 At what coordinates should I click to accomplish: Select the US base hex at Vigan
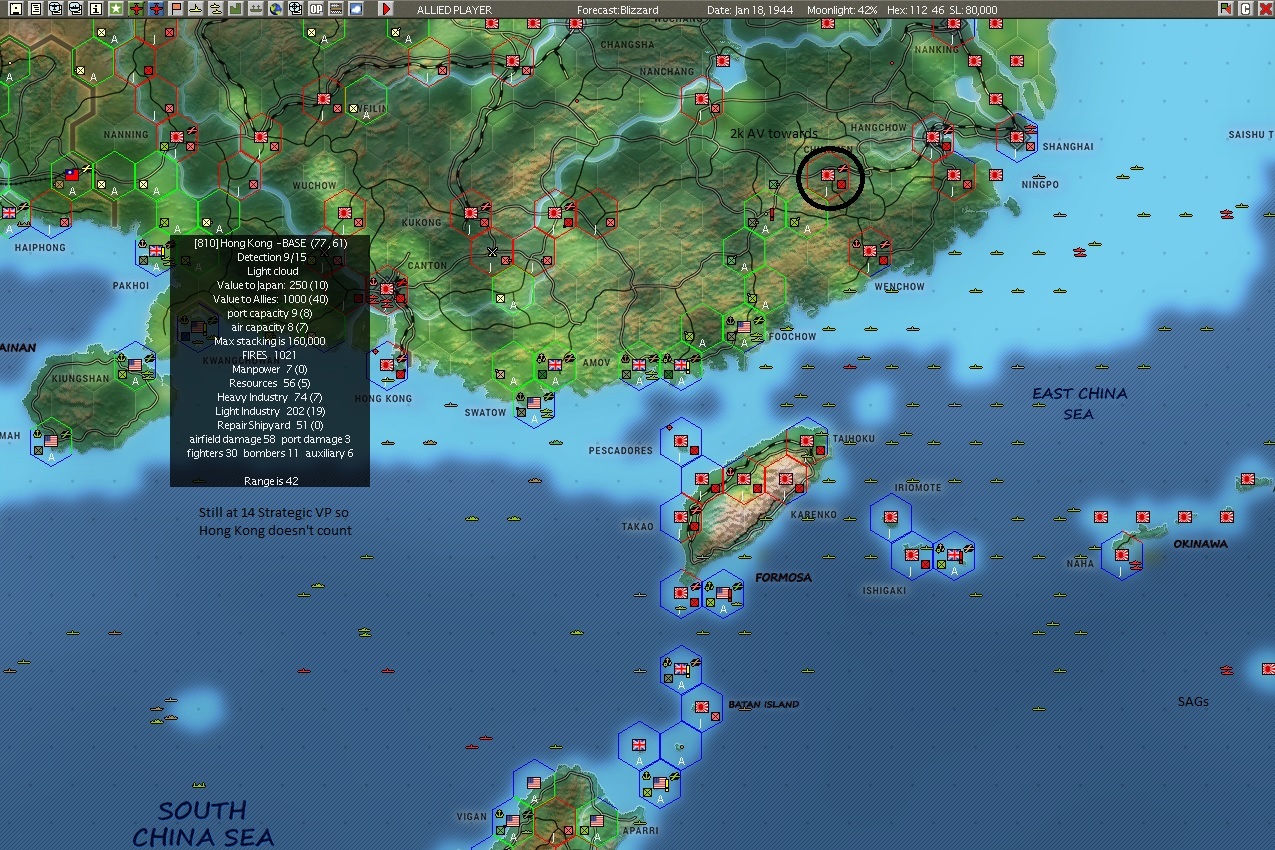pos(513,822)
